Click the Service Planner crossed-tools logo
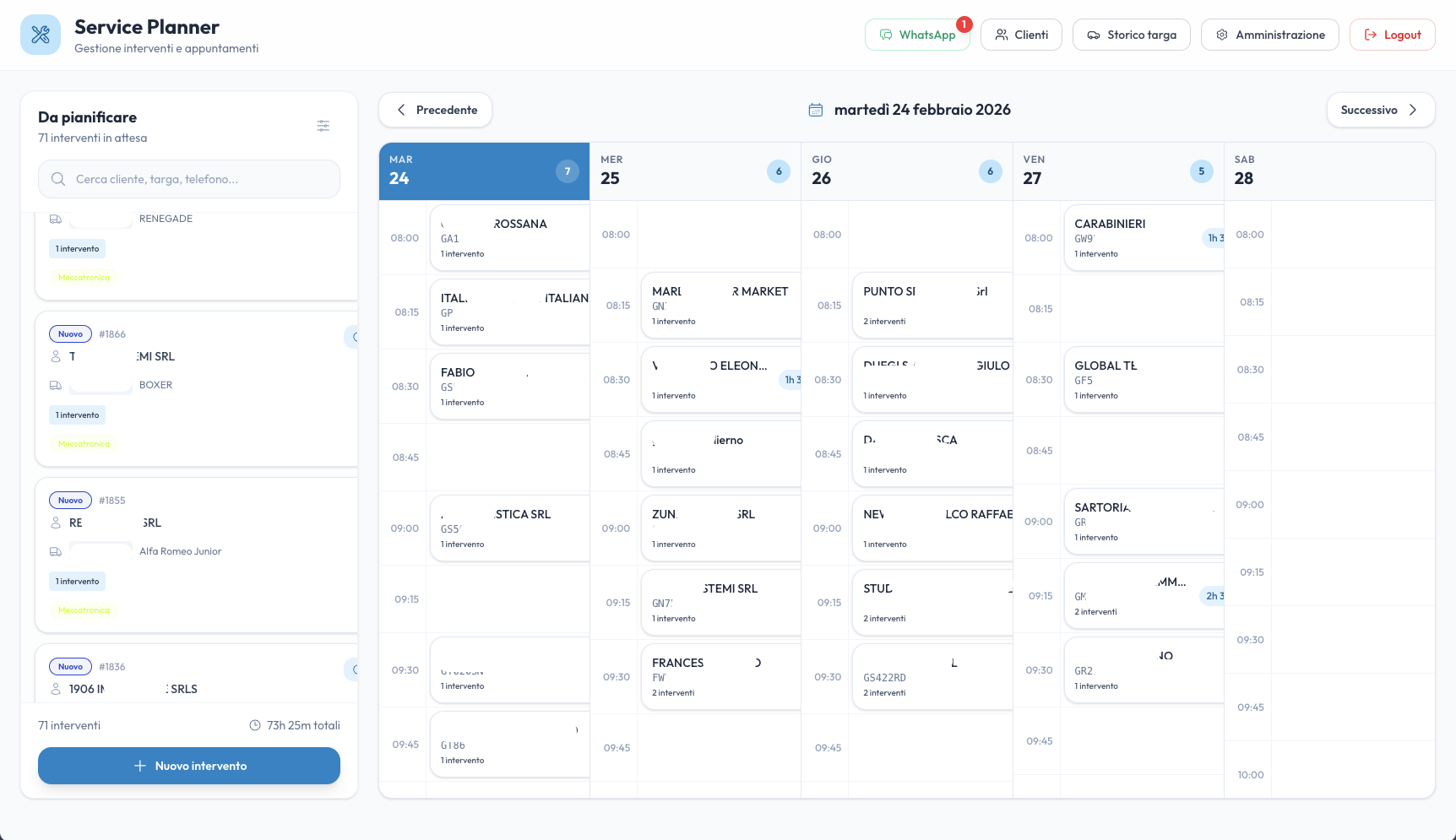Viewport: 1456px width, 840px height. click(40, 34)
